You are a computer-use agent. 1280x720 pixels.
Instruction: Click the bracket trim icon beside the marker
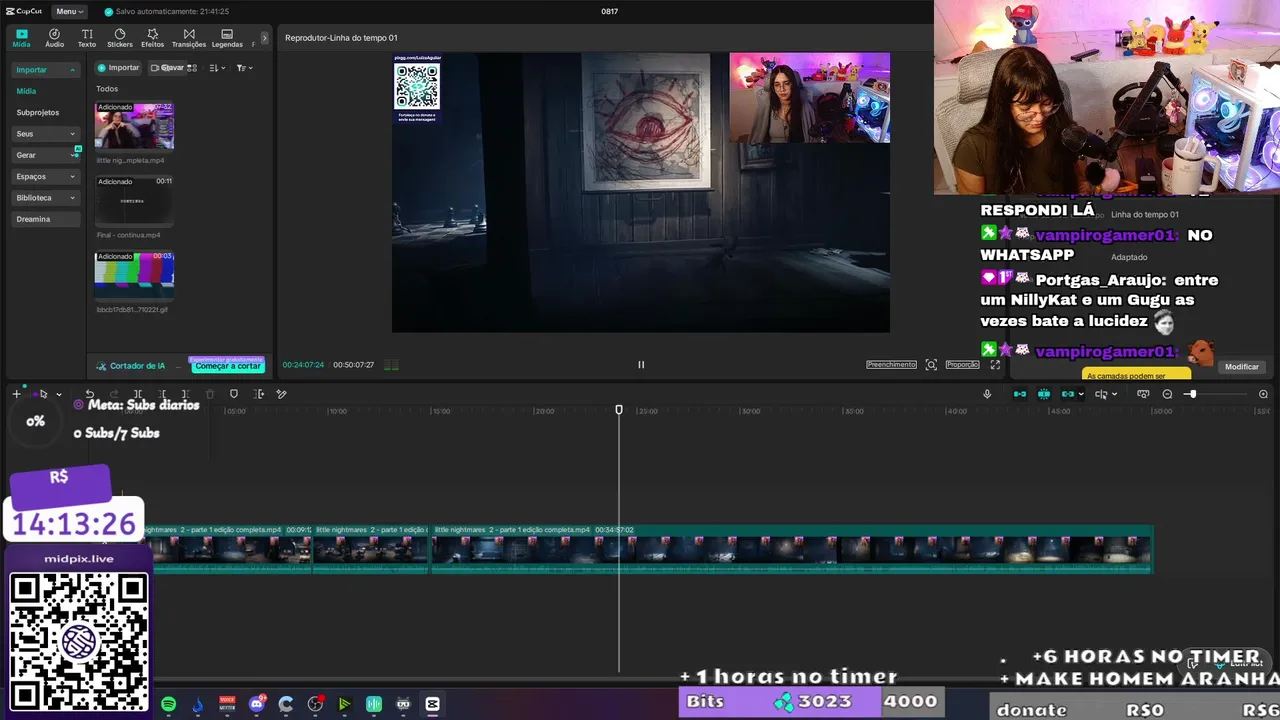pyautogui.click(x=259, y=394)
